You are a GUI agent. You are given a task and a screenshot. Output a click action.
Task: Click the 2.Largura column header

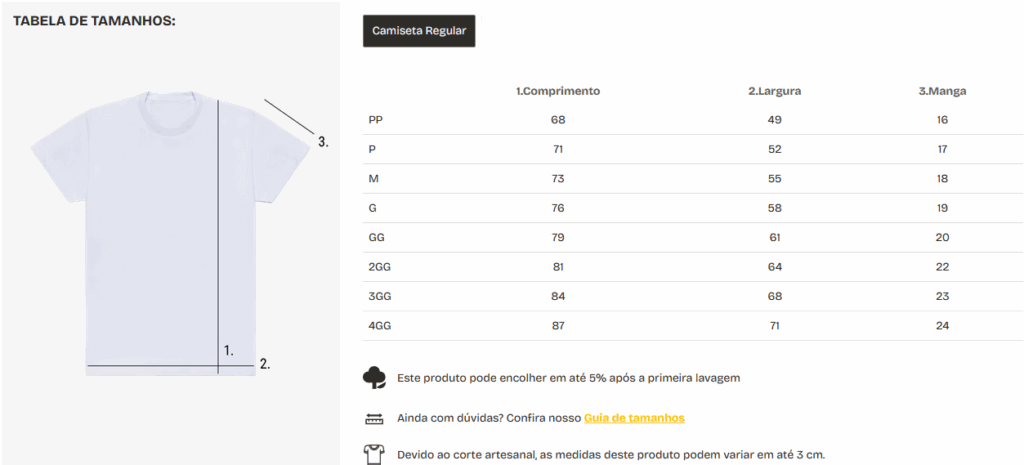(775, 91)
